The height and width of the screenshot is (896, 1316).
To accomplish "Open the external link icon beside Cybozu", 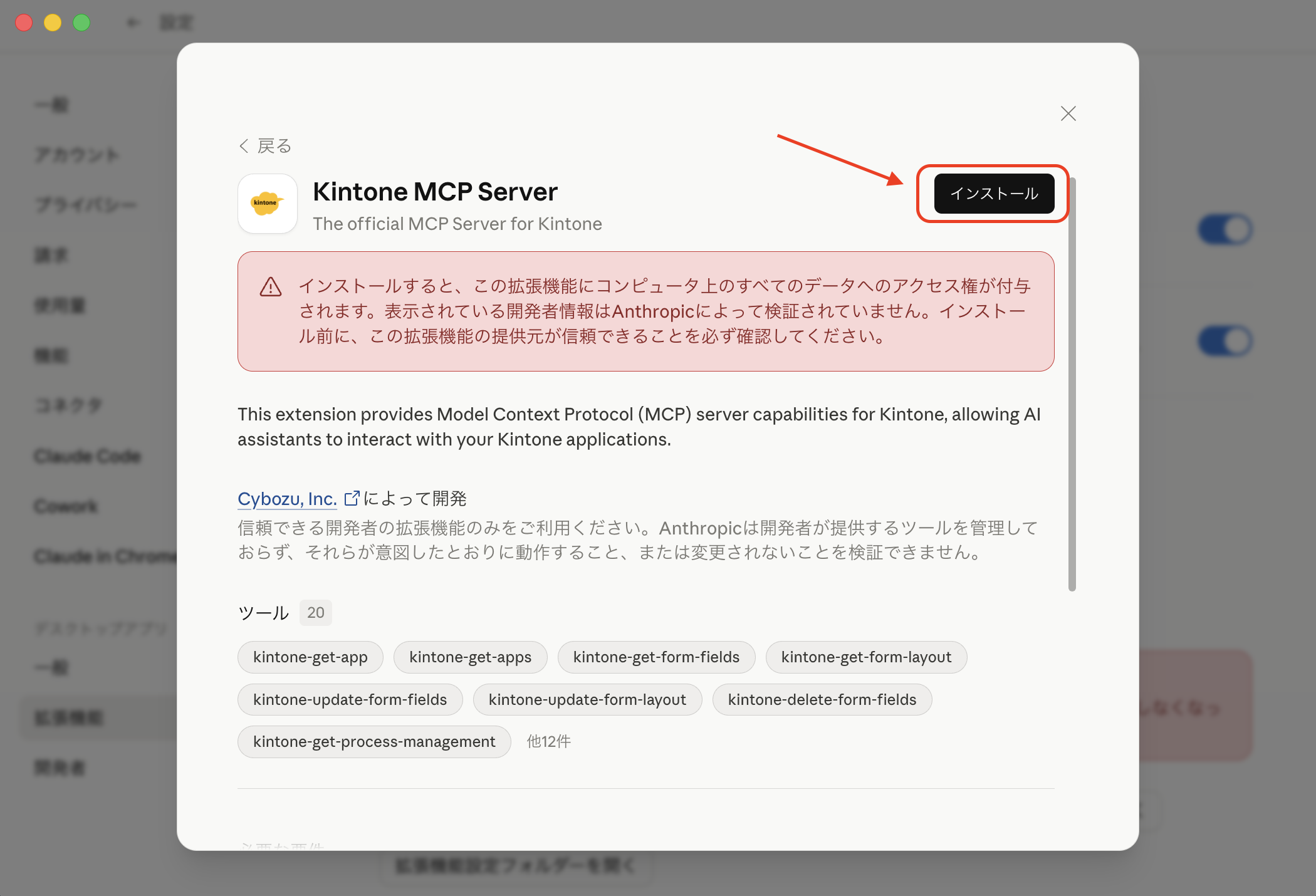I will click(x=352, y=498).
